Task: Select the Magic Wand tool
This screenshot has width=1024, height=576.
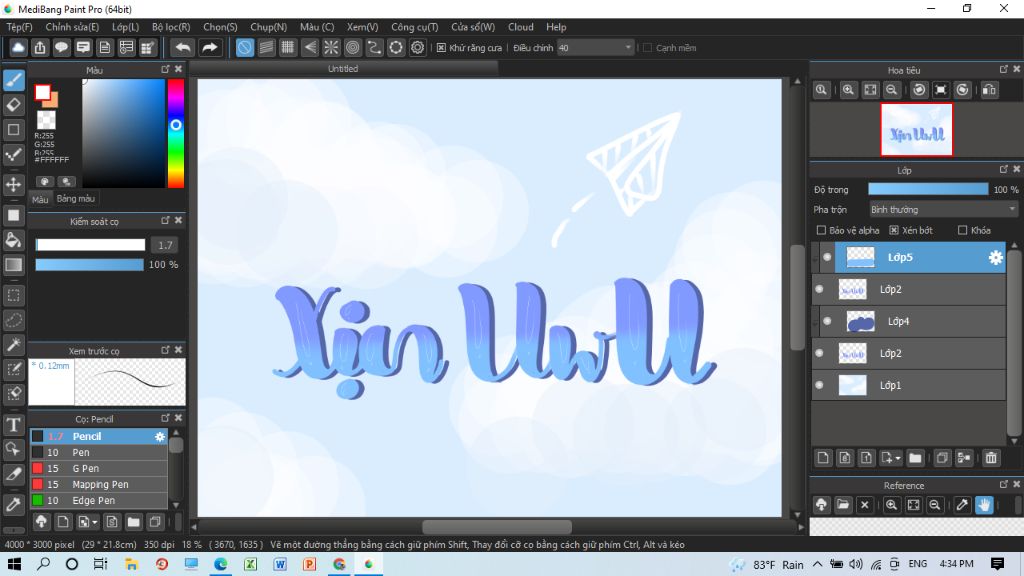Action: click(x=14, y=344)
